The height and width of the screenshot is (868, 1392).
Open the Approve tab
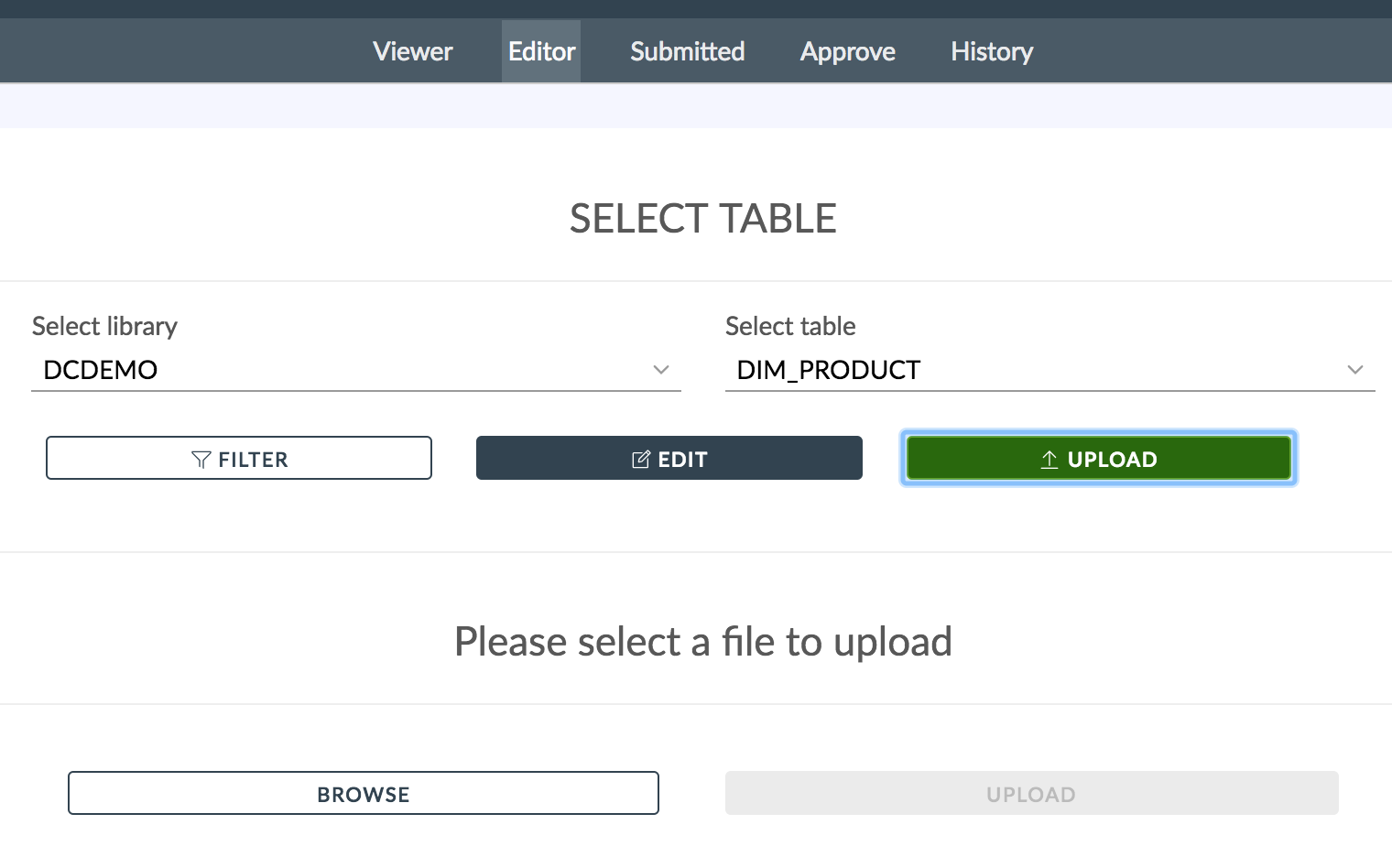point(847,51)
